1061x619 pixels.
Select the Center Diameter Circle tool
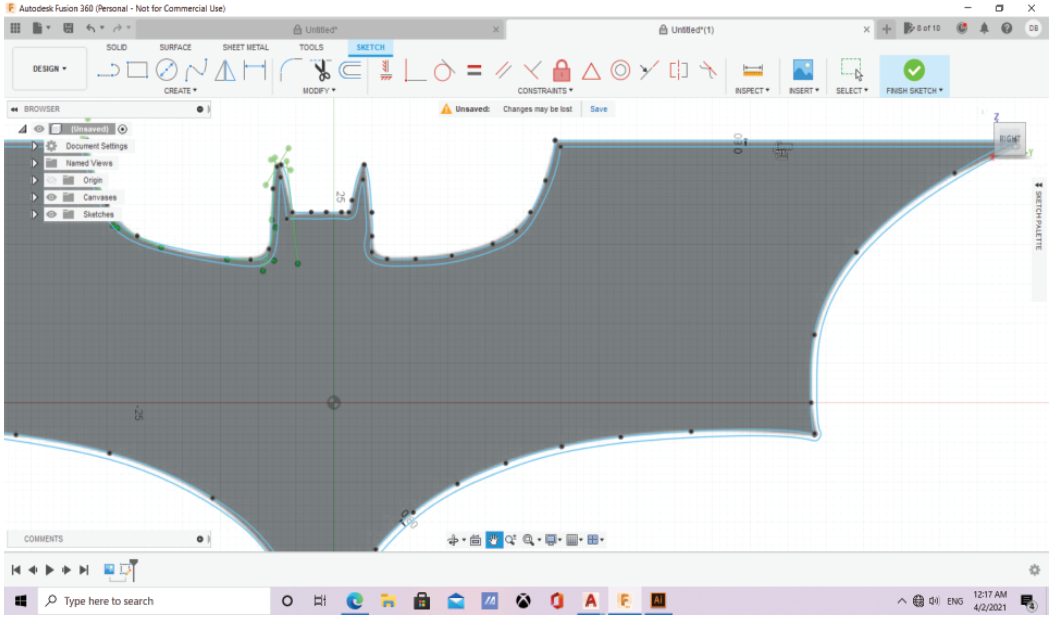[x=166, y=70]
